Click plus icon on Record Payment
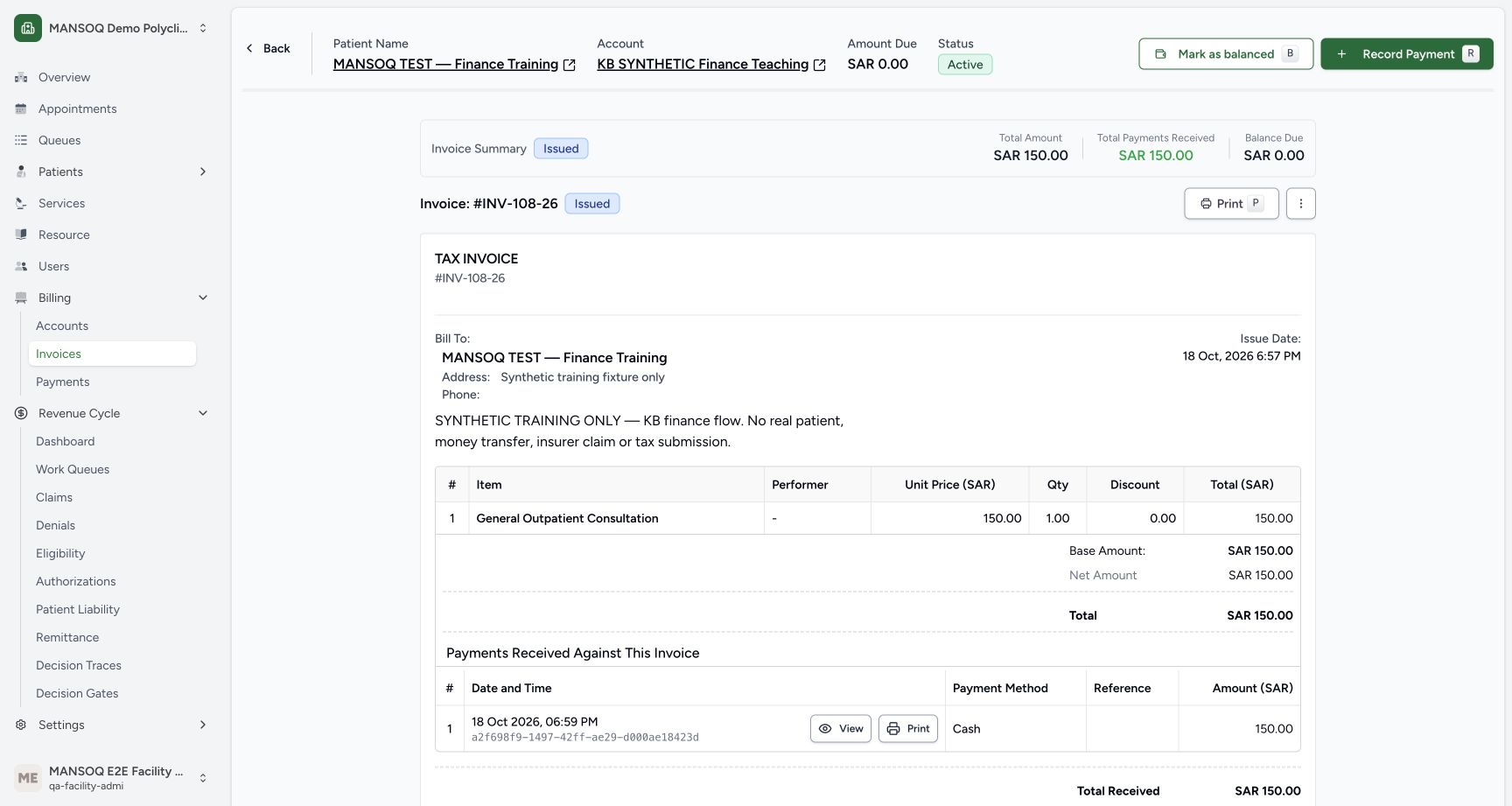Screen dimensions: 1512x806 (1341, 54)
